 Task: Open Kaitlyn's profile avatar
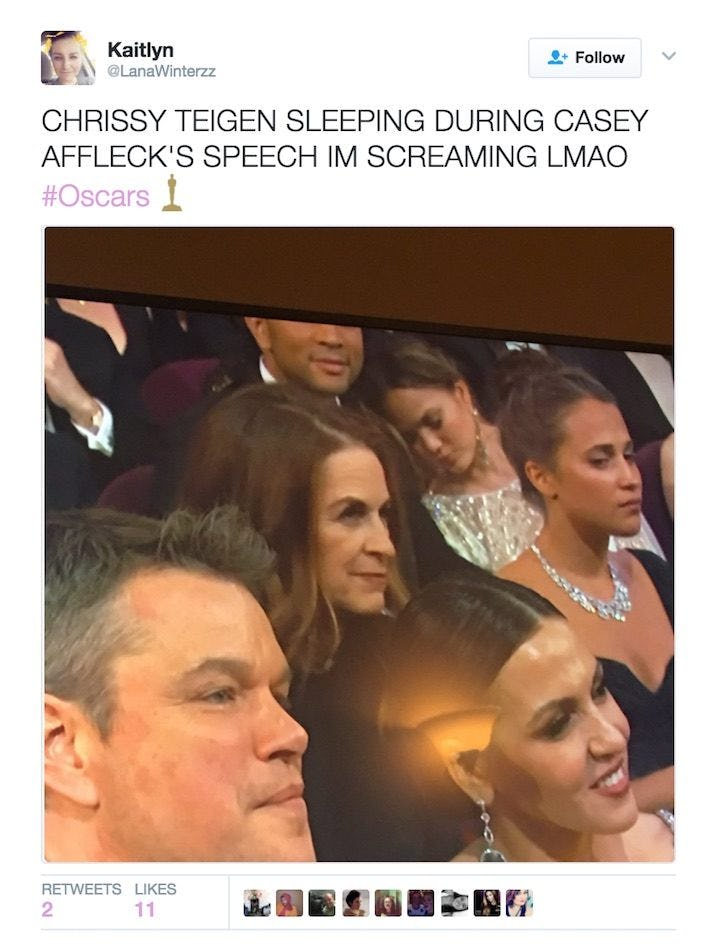68,58
